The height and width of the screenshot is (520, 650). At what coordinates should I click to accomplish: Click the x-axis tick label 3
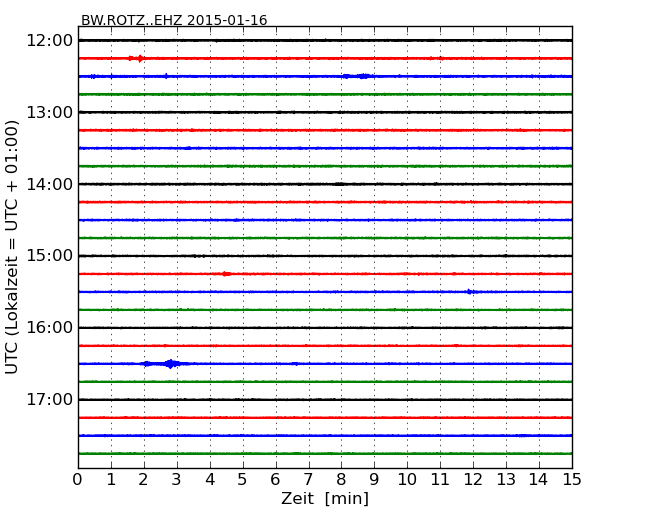tap(177, 480)
